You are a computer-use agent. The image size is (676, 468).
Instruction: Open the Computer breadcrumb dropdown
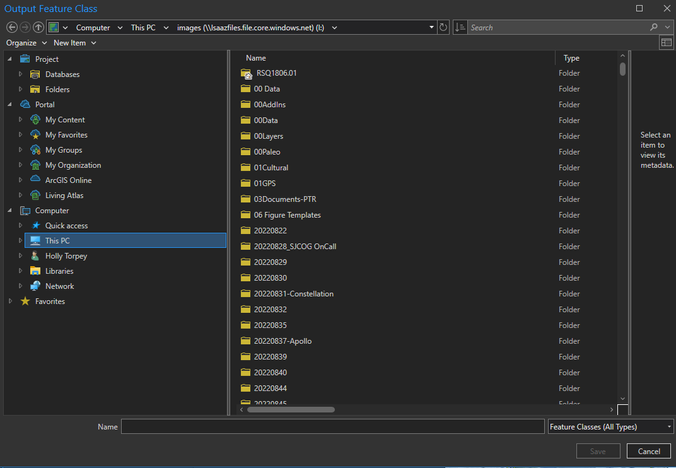[120, 28]
